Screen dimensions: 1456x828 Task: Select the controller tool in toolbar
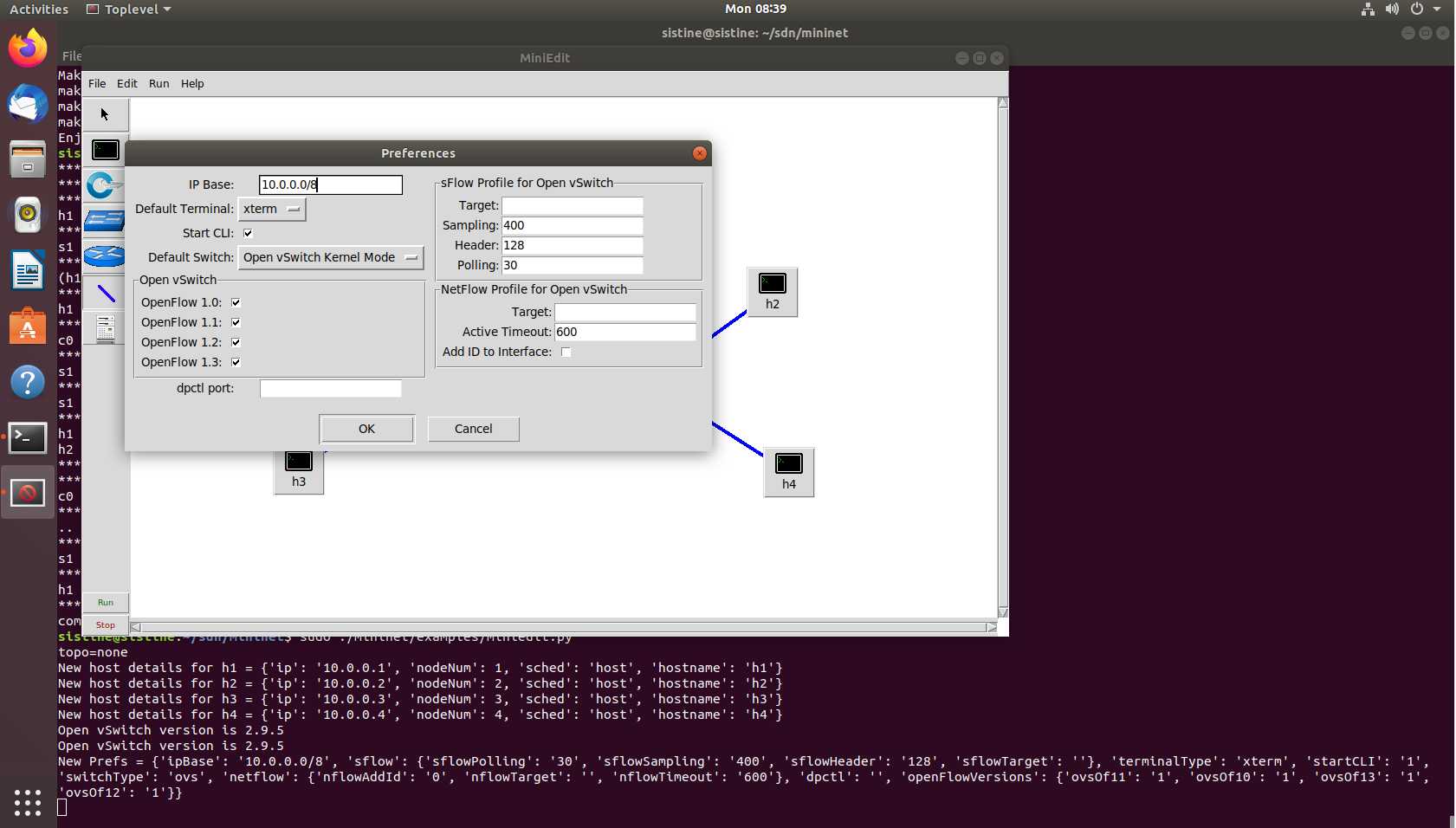click(106, 329)
